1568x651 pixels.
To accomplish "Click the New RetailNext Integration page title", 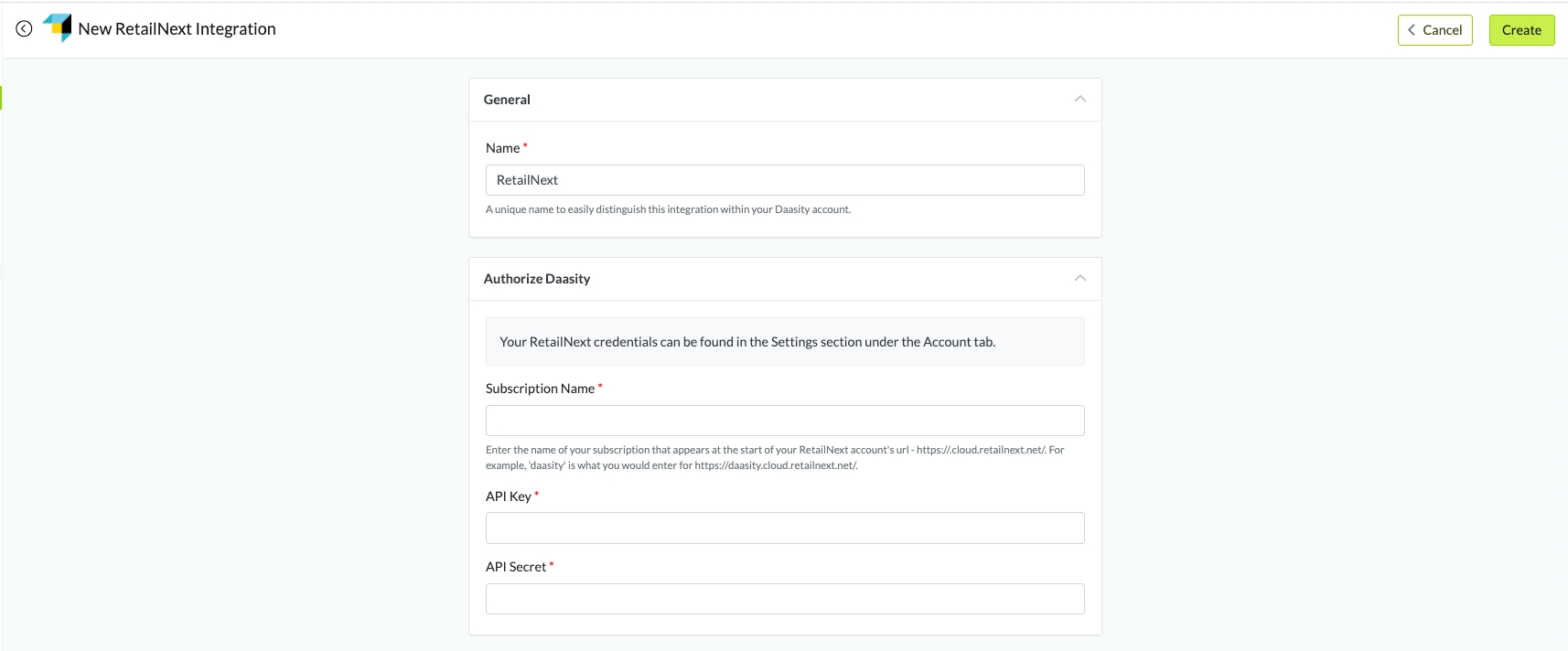I will (177, 29).
